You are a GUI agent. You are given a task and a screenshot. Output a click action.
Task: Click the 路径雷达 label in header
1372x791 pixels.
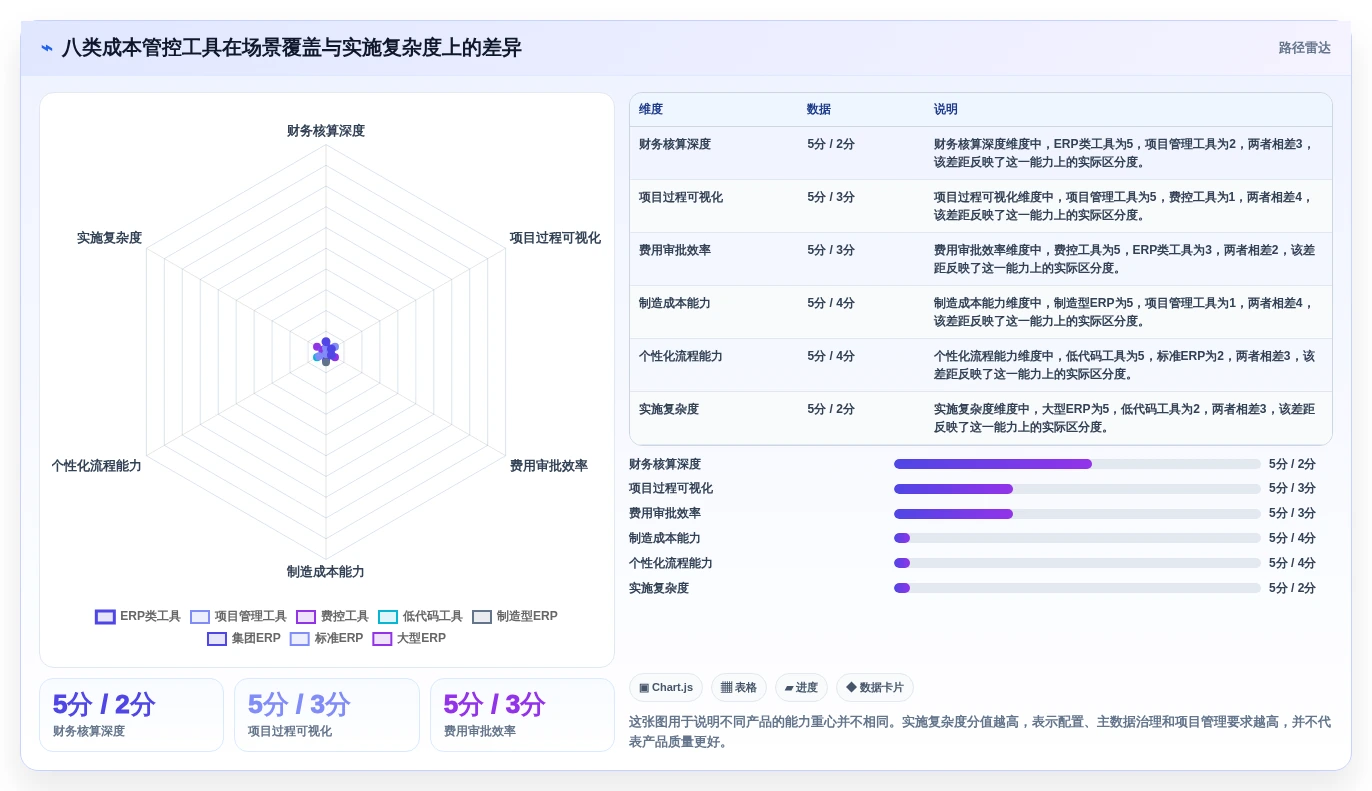[x=1304, y=48]
